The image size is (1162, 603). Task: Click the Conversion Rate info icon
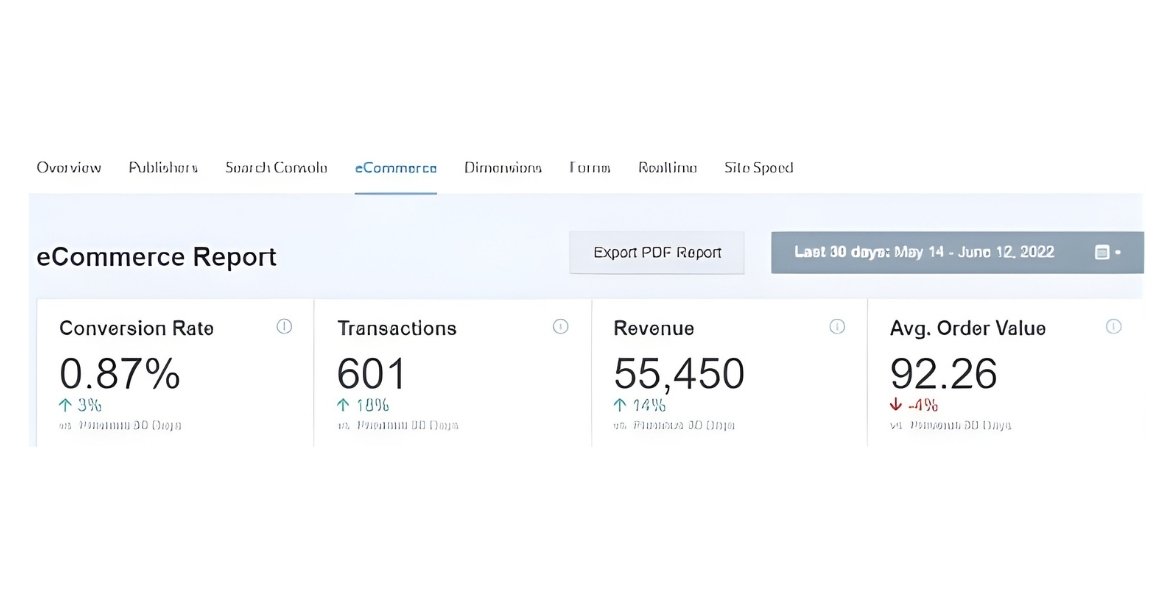[x=284, y=326]
